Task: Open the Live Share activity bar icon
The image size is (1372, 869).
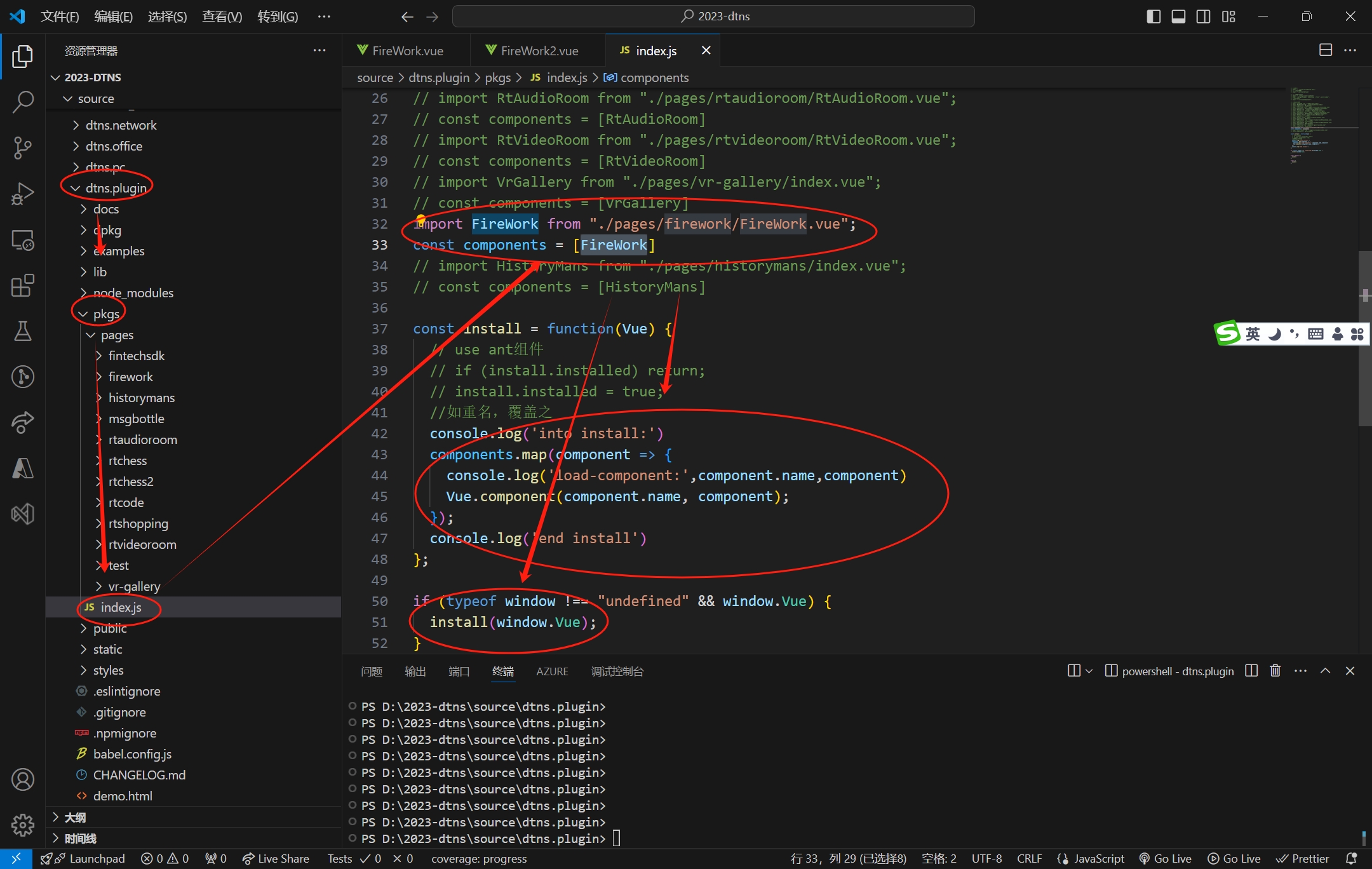Action: [23, 422]
